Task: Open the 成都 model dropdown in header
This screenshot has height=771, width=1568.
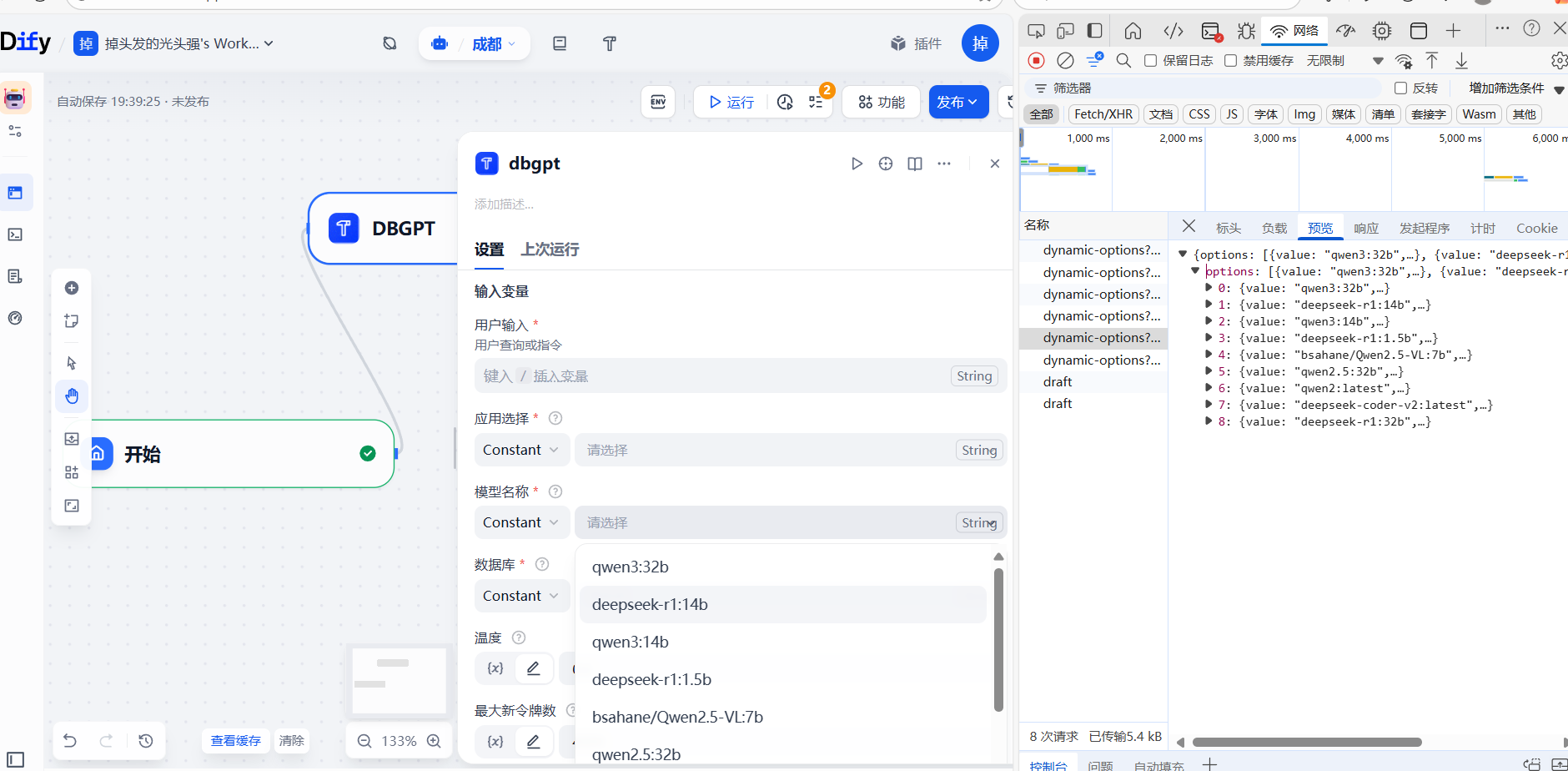Action: point(493,43)
